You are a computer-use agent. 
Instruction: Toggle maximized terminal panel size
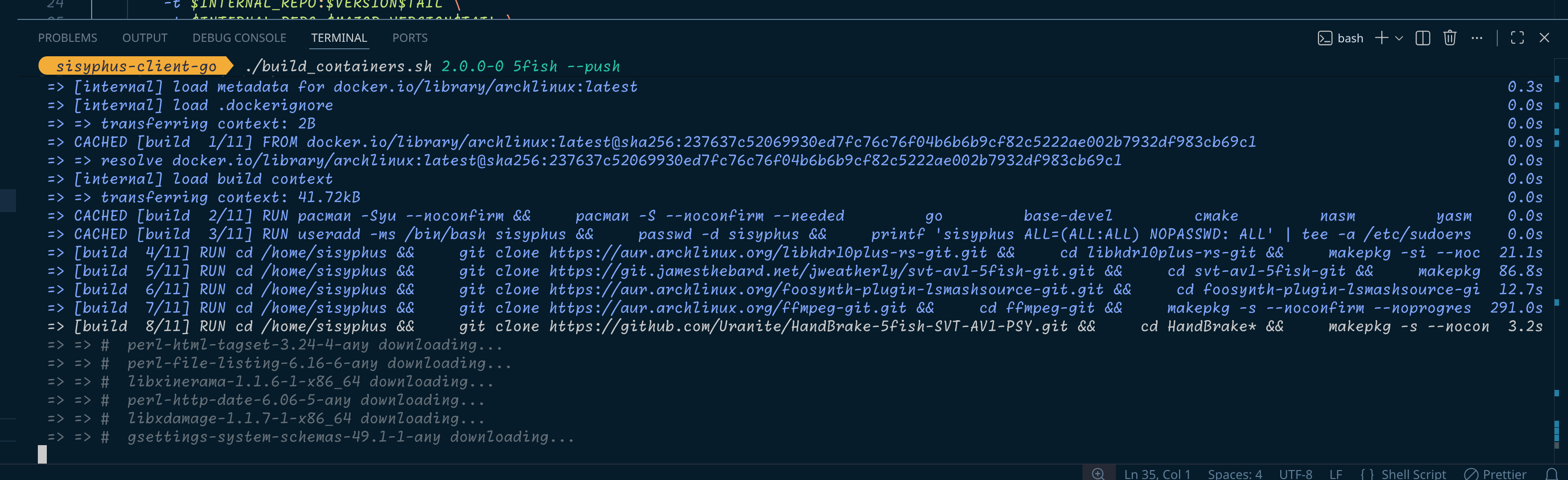(1517, 38)
